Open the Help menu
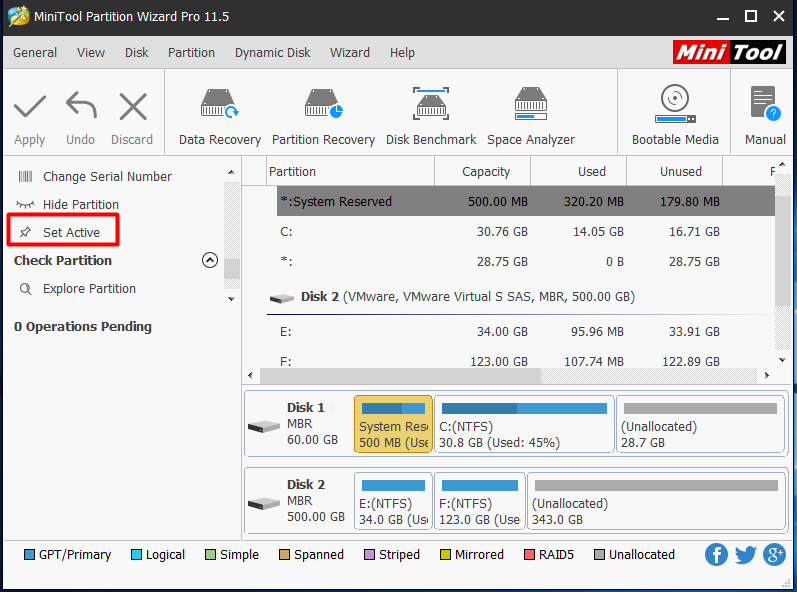This screenshot has height=592, width=797. coord(402,53)
